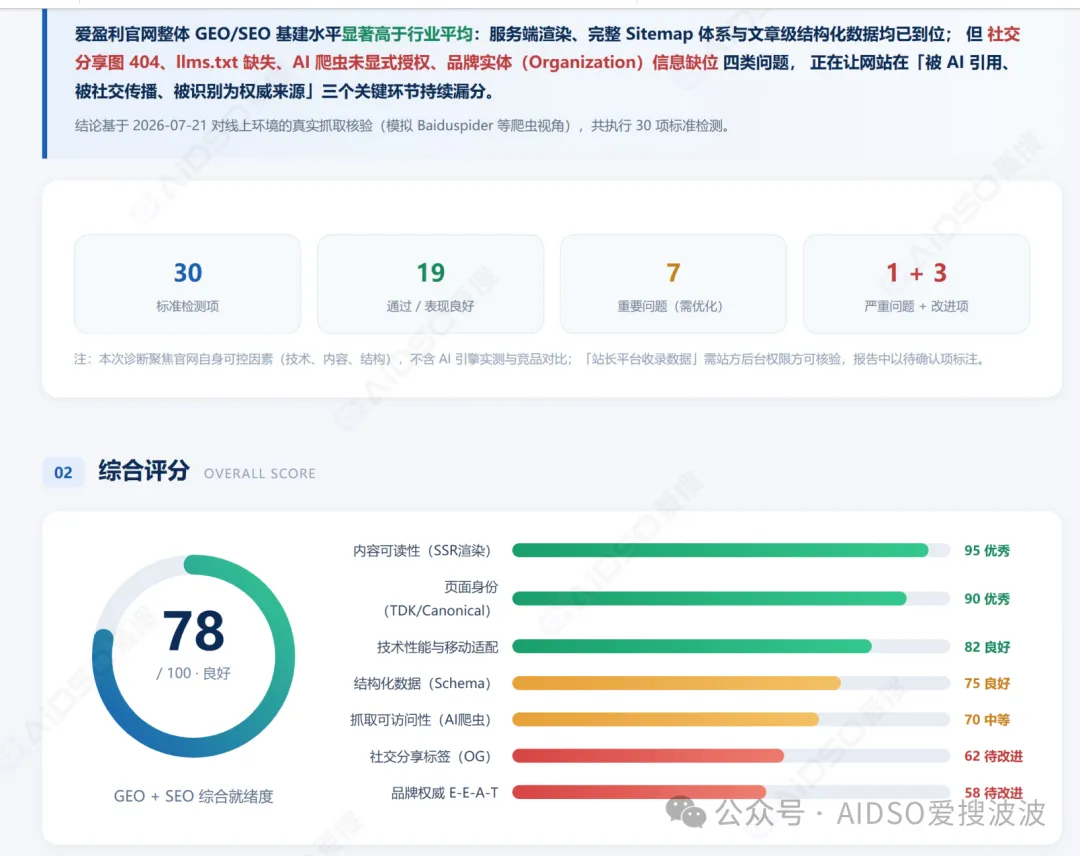Click the 社交分享标签（OG）progress bar
The image size is (1080, 856).
[731, 756]
